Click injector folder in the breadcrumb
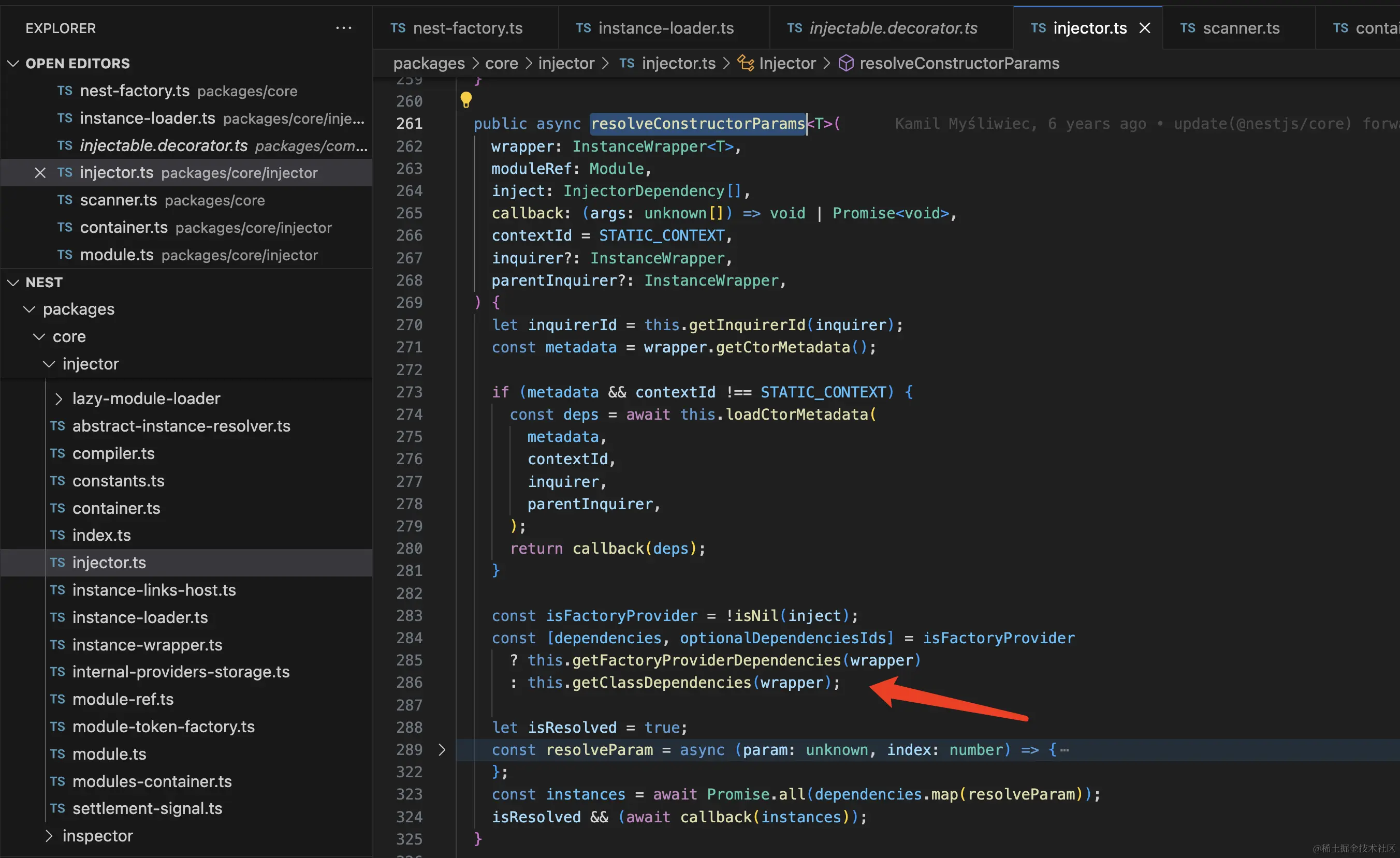1400x858 pixels. pyautogui.click(x=566, y=63)
